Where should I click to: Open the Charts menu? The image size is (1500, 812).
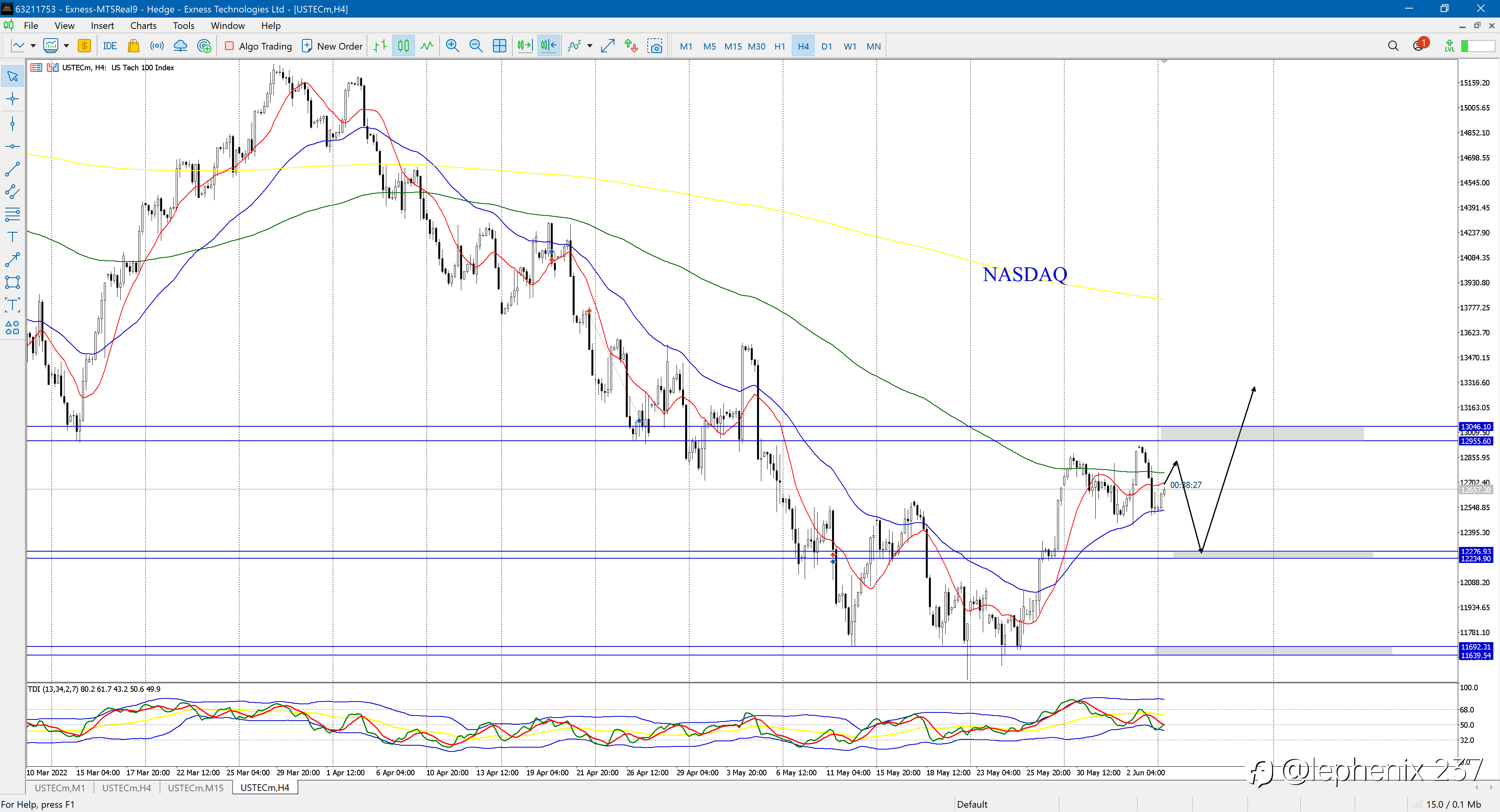pyautogui.click(x=143, y=26)
